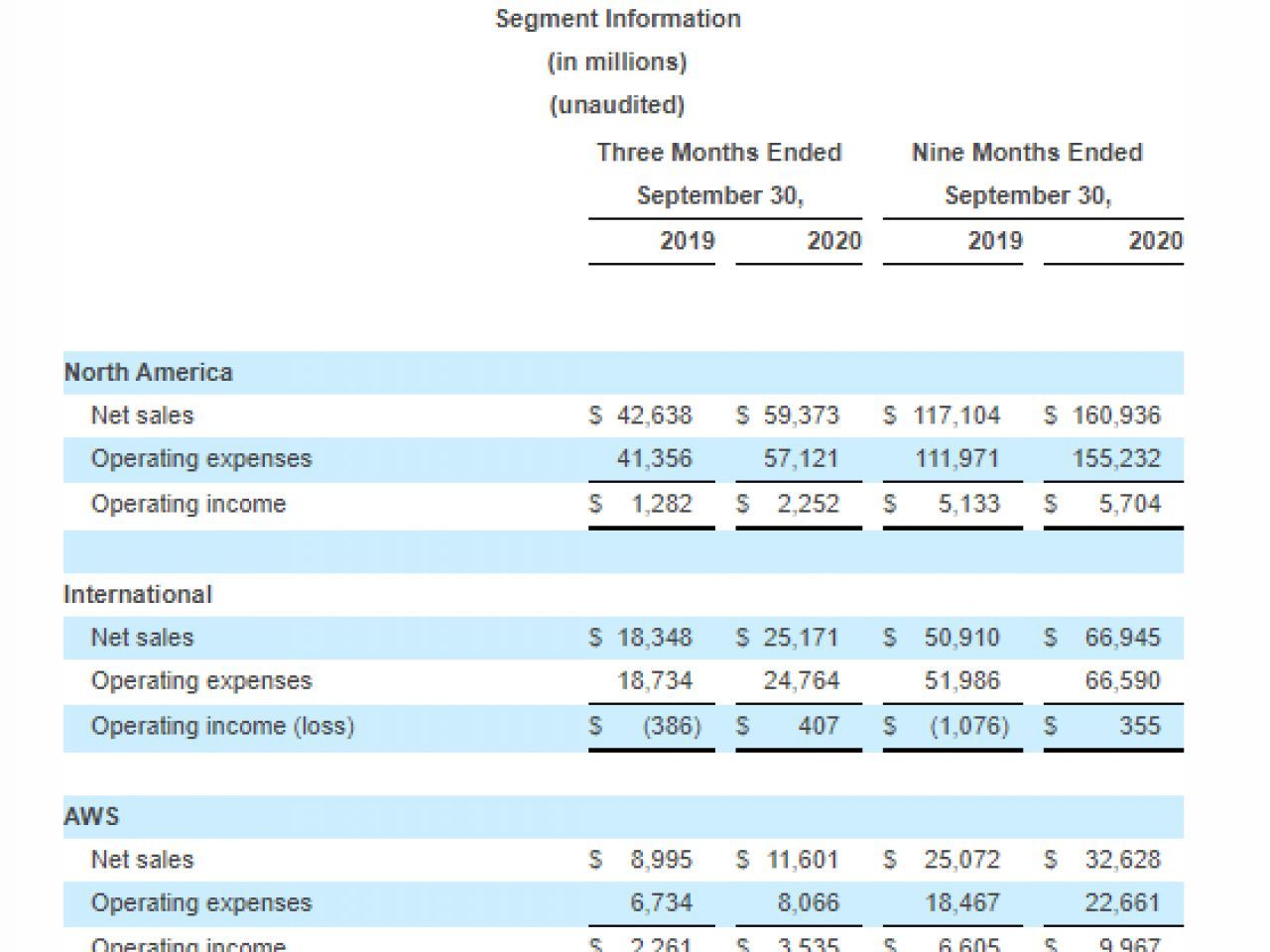1270x952 pixels.
Task: Select North America net sales value 42,638
Action: 655,416
